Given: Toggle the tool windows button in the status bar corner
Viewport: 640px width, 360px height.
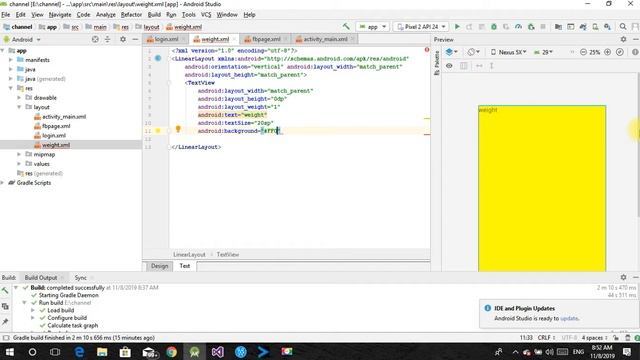Looking at the screenshot, I should (6, 338).
